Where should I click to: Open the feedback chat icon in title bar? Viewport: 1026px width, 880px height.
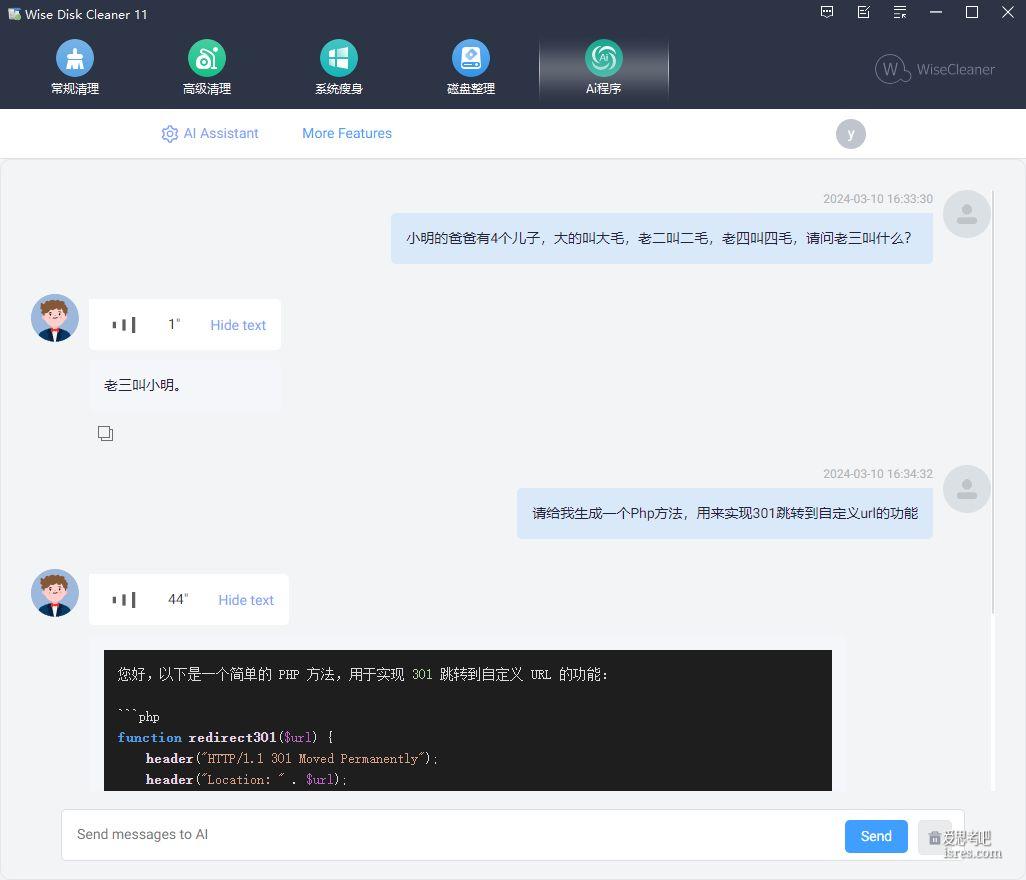[827, 12]
